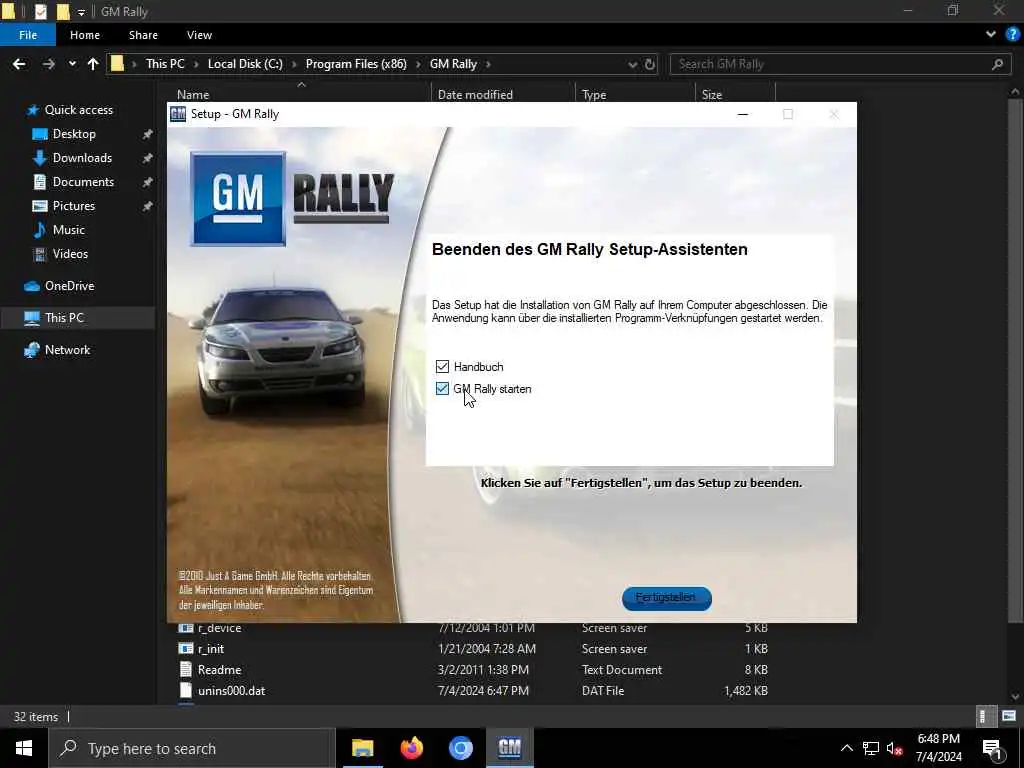The height and width of the screenshot is (768, 1024).
Task: Open the notification center icon
Action: pos(993,749)
